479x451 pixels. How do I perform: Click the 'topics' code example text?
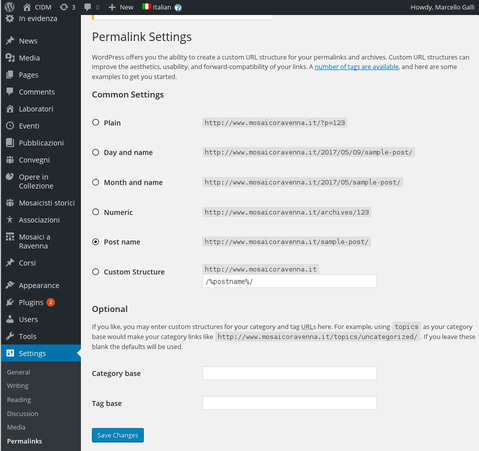tap(406, 326)
